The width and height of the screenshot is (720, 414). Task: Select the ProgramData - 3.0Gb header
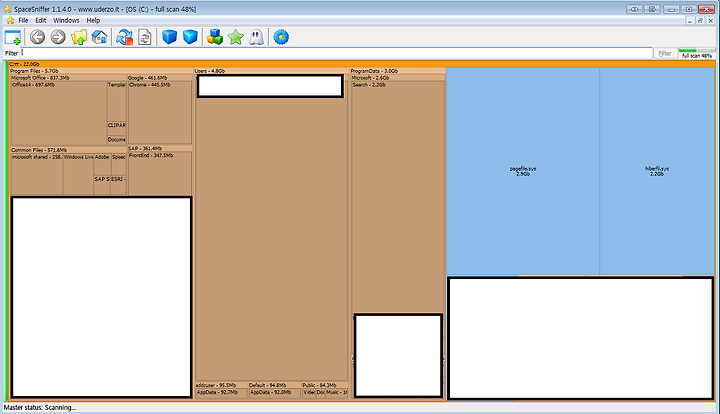398,71
